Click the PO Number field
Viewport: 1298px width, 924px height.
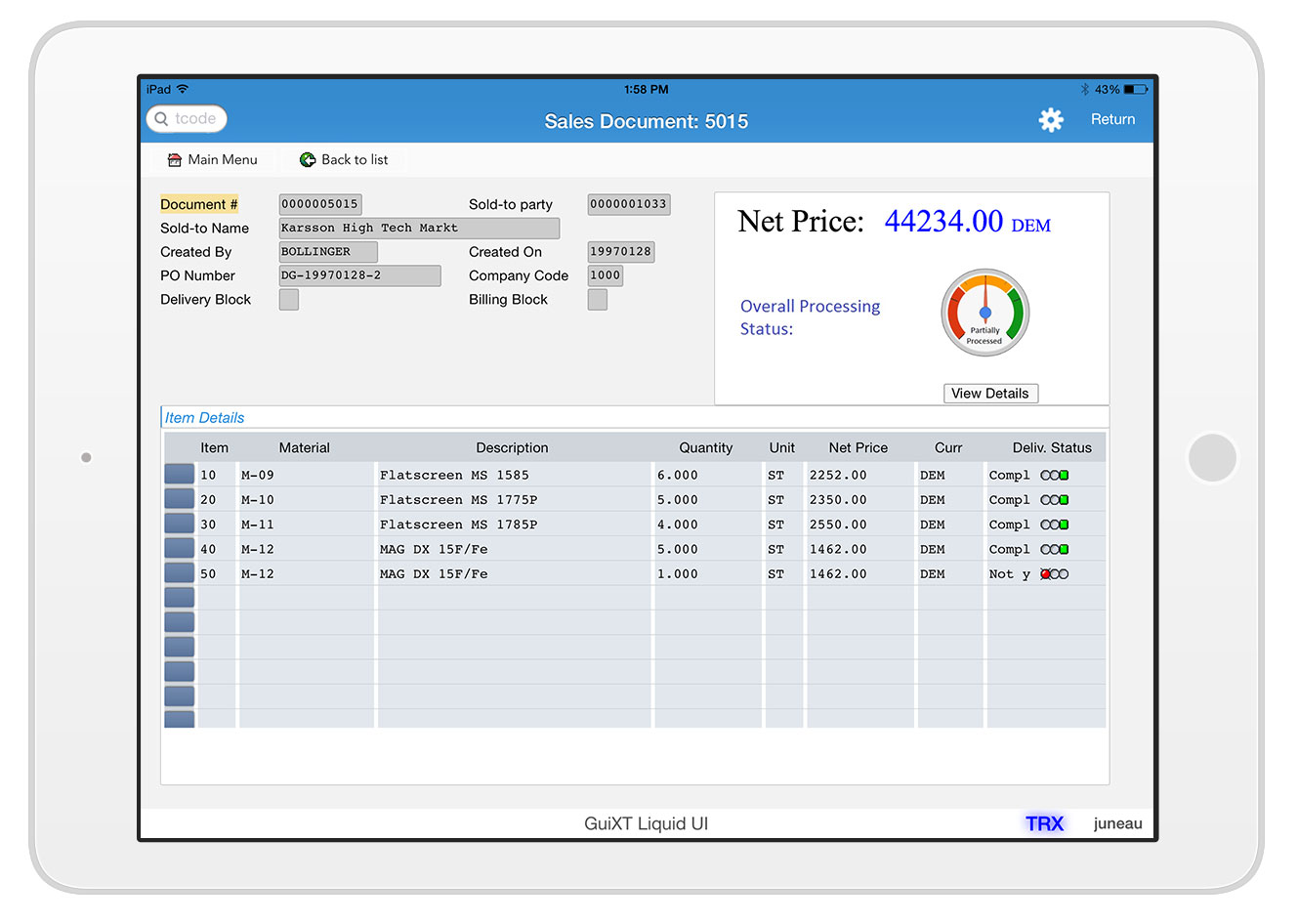point(359,276)
